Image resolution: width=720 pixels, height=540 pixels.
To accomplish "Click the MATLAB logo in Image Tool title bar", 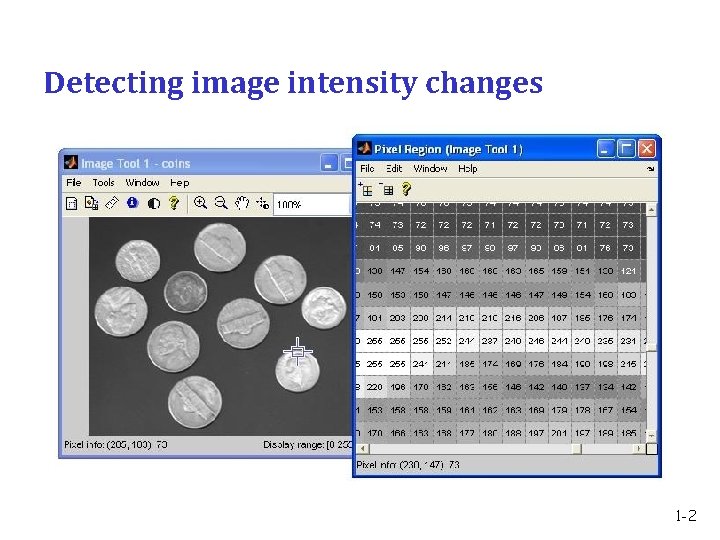I will pos(71,163).
